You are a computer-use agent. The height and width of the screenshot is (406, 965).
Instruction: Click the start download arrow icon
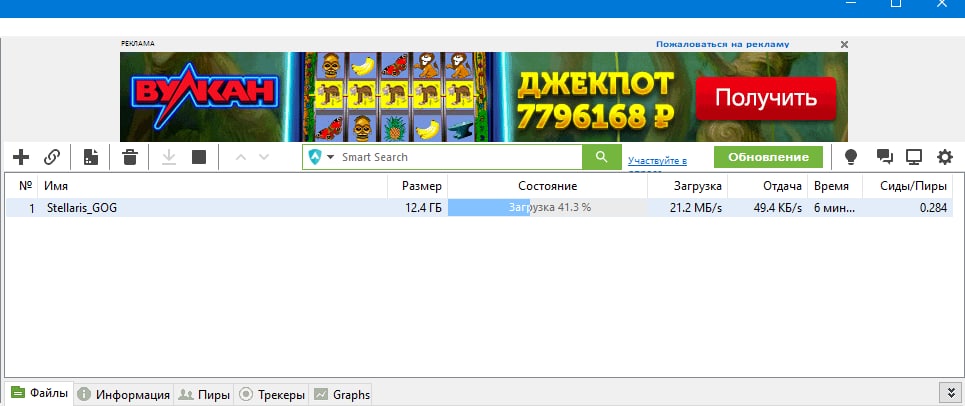click(x=169, y=157)
